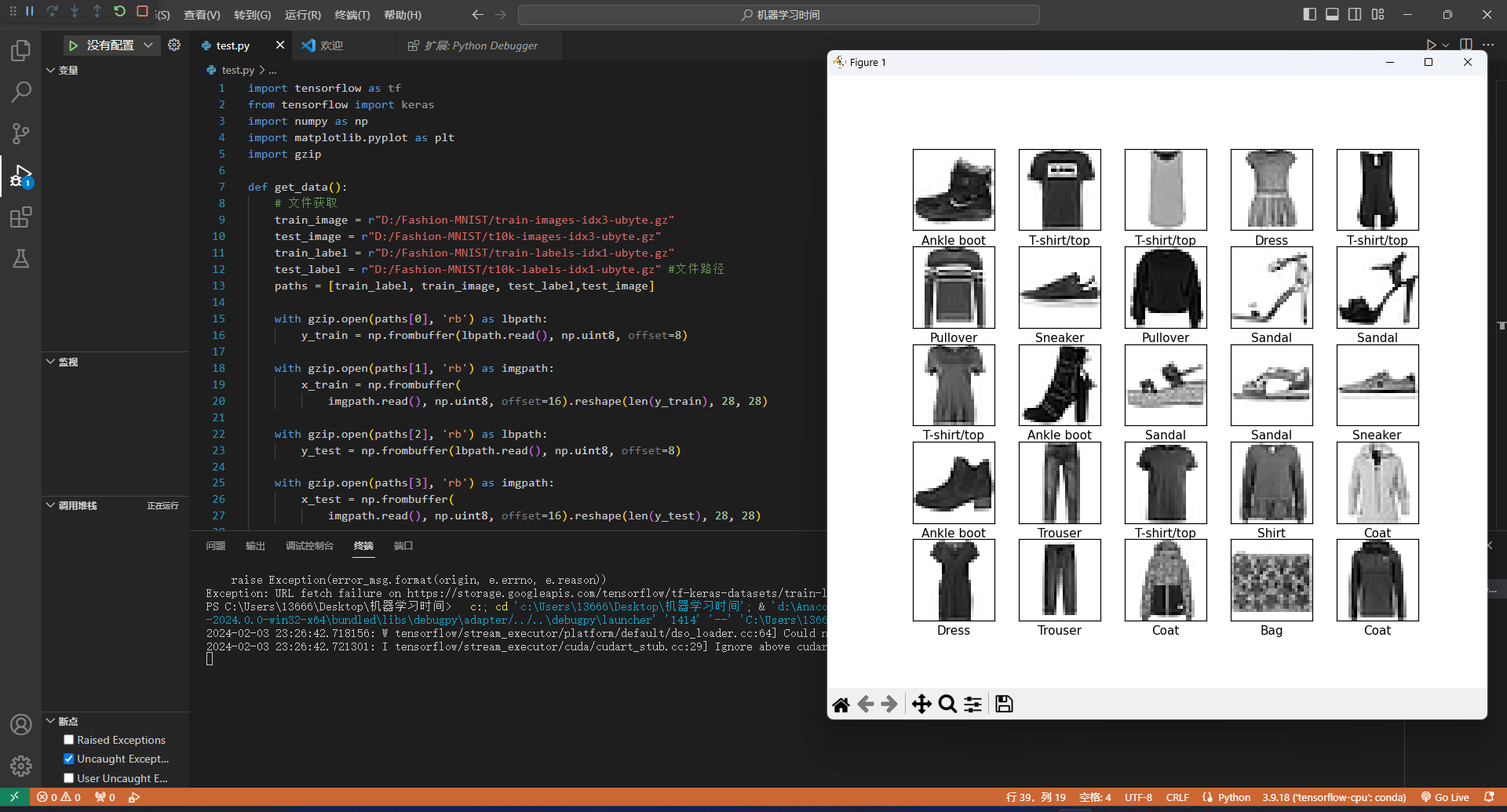This screenshot has width=1507, height=812.
Task: Click the errors and warnings status counter
Action: tap(59, 797)
